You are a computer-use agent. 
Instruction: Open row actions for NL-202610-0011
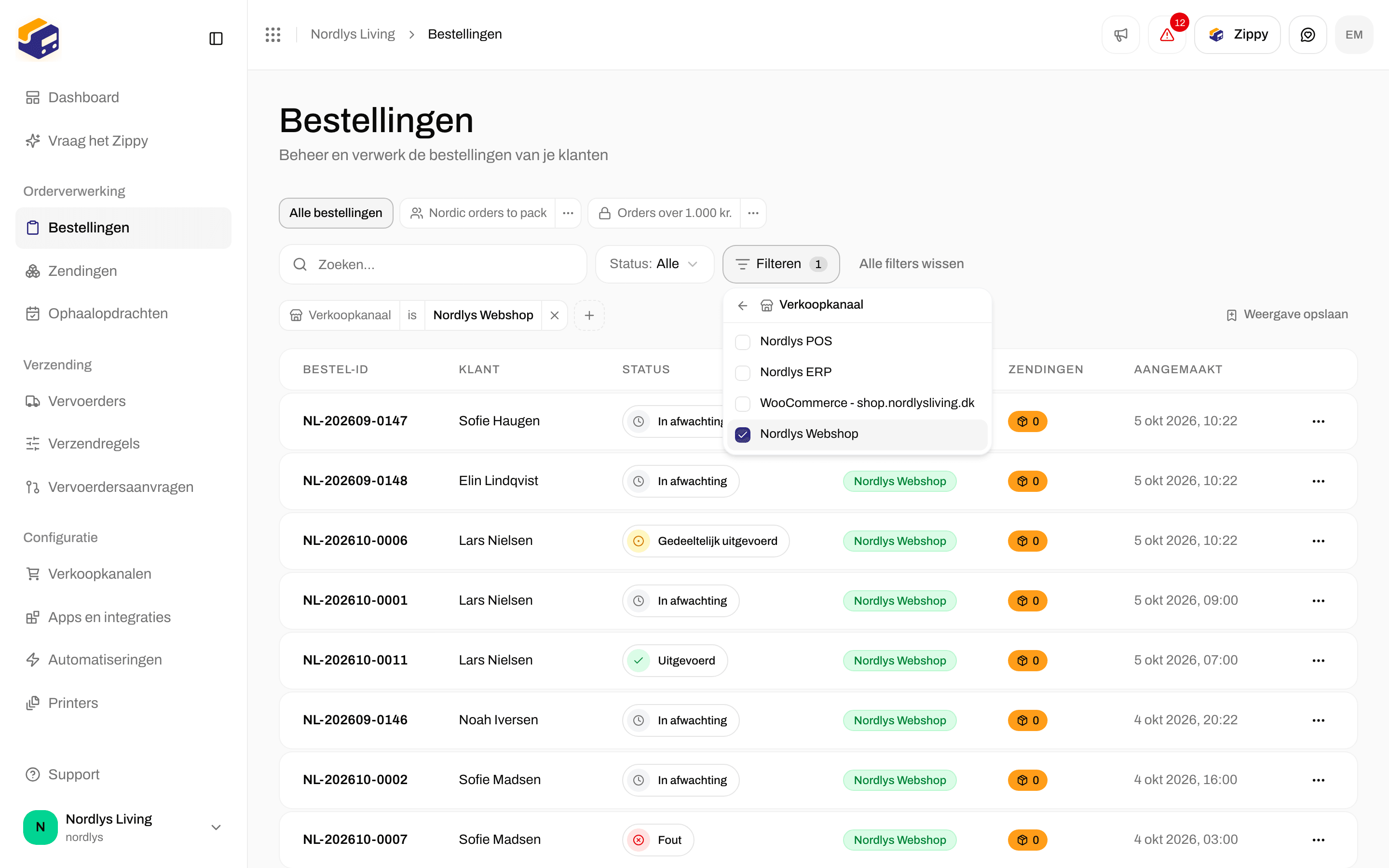tap(1319, 660)
